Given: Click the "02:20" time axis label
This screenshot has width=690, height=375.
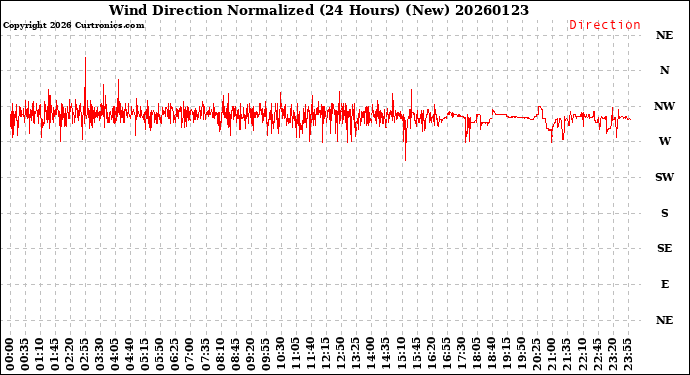Looking at the screenshot, I should coord(70,355).
